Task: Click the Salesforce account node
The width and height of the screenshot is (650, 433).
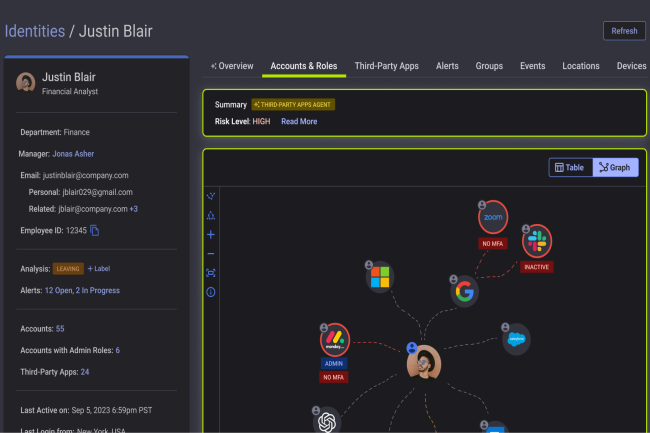Action: click(516, 339)
